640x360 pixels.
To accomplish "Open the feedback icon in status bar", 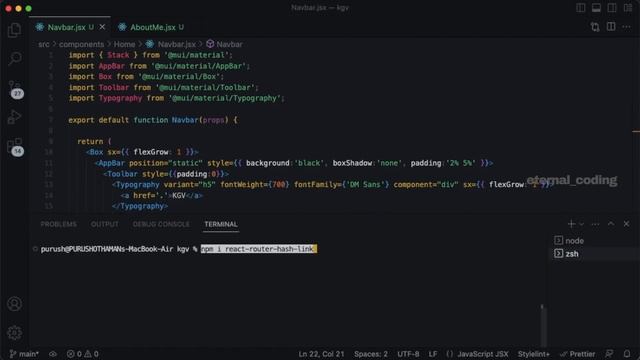I will 609,354.
